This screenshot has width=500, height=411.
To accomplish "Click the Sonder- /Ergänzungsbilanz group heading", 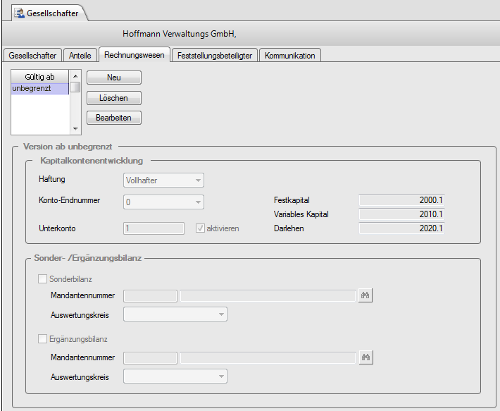I will point(88,258).
